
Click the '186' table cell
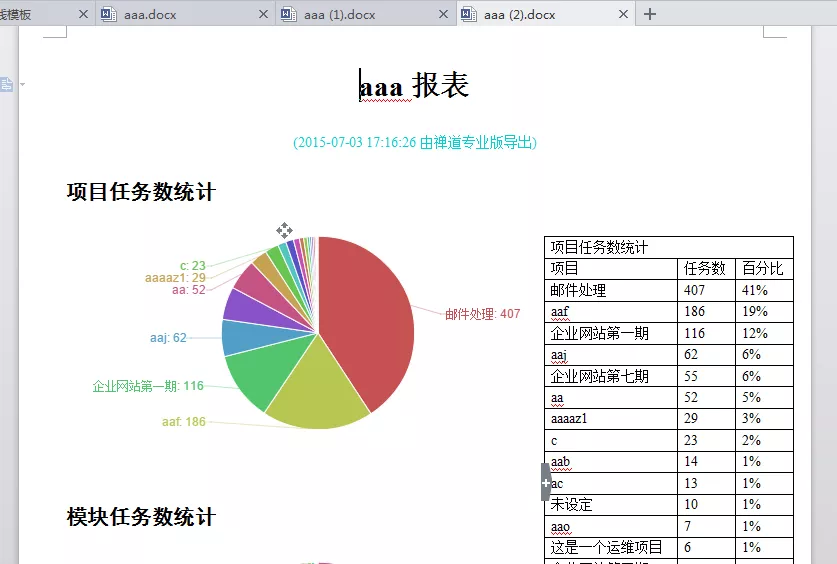point(707,312)
